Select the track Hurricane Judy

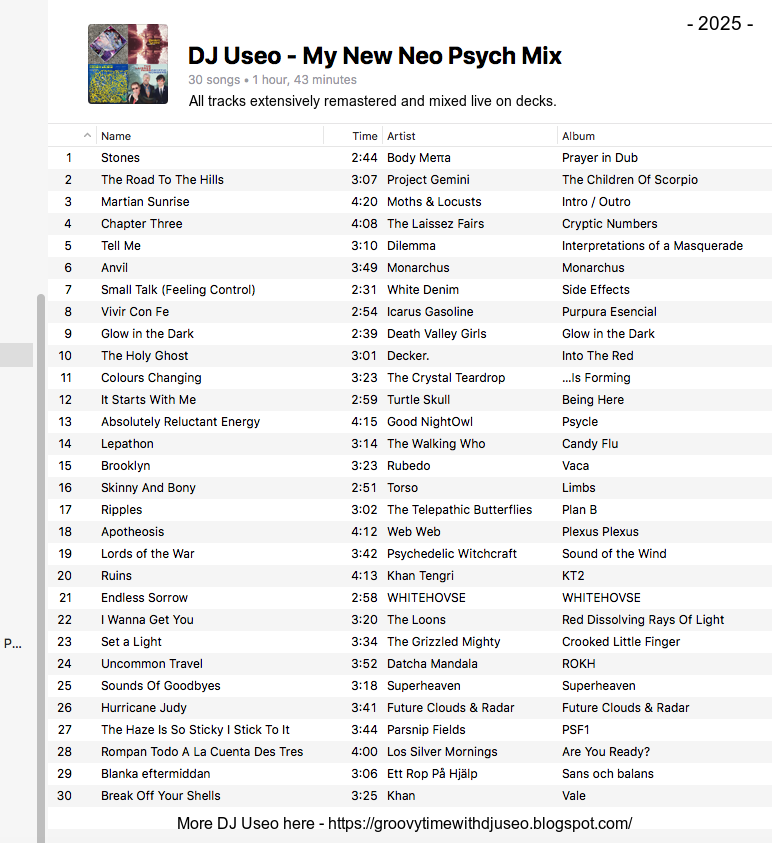click(410, 708)
